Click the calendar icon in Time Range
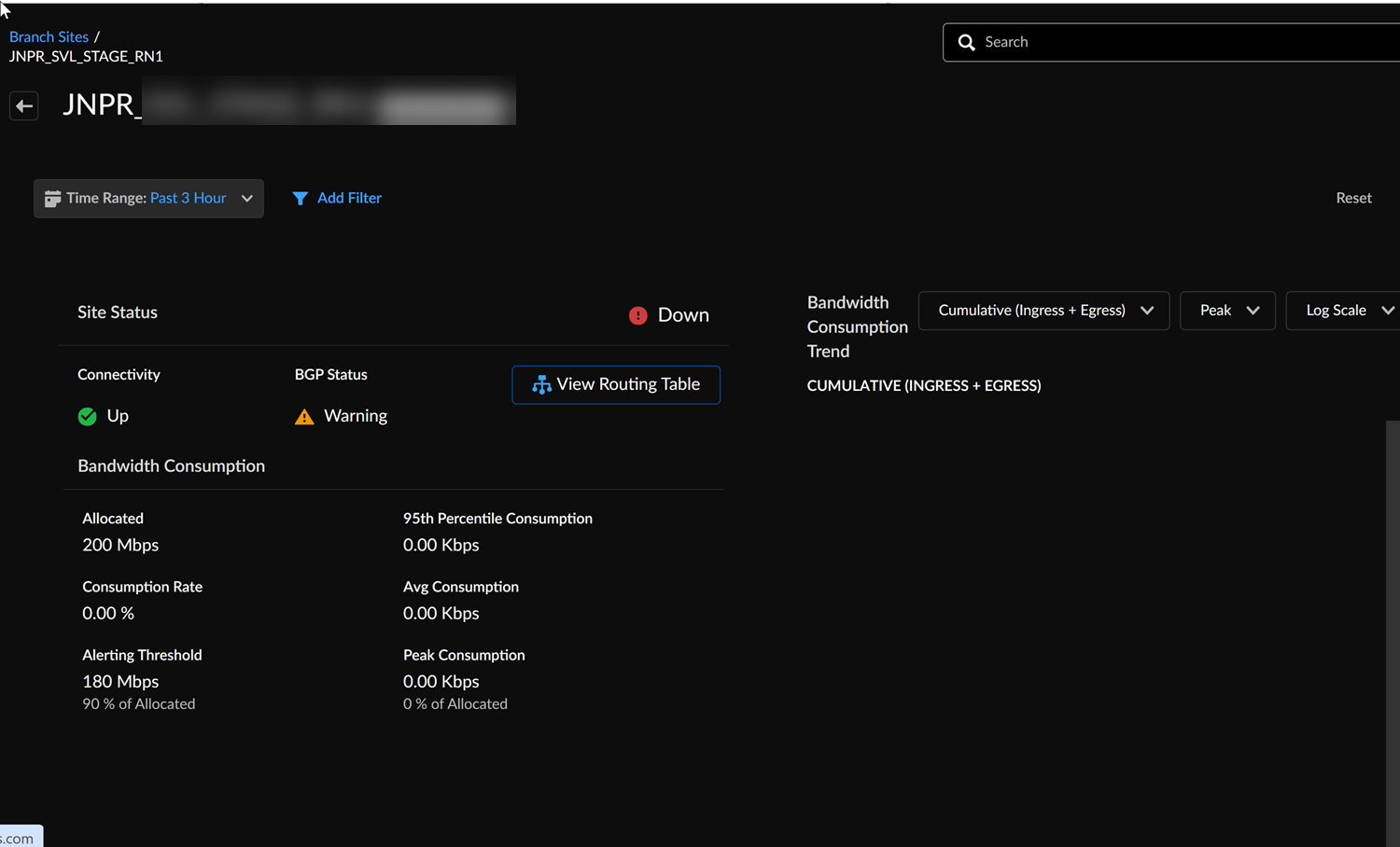This screenshot has height=847, width=1400. coord(52,199)
